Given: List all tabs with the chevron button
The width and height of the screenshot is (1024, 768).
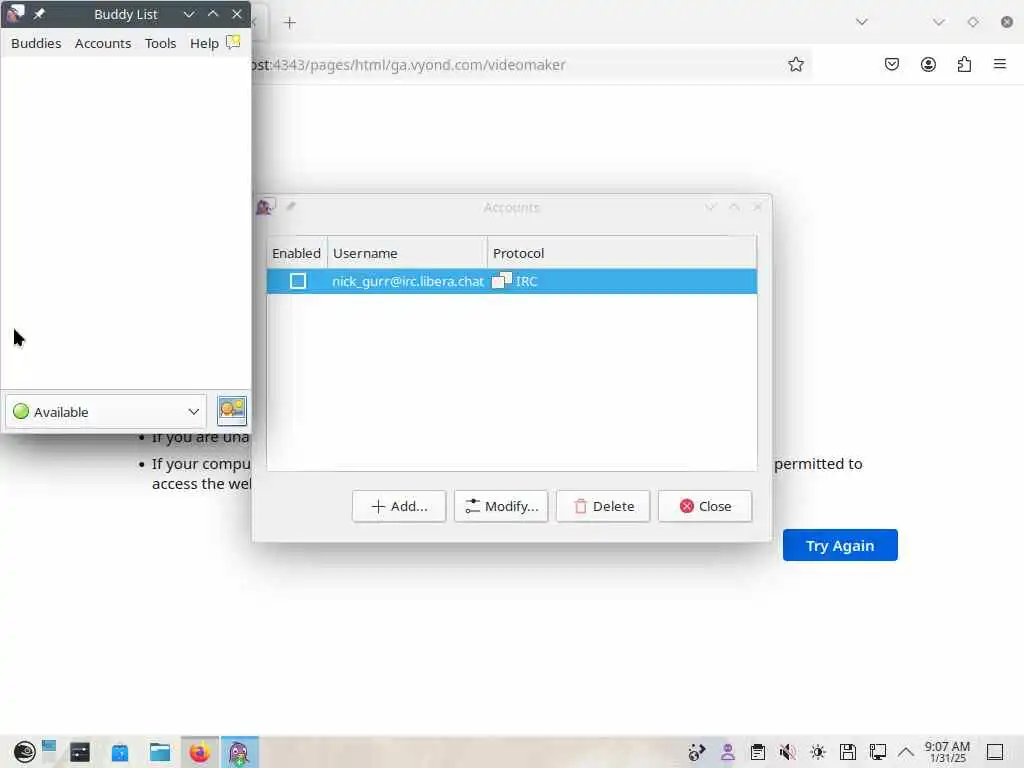Looking at the screenshot, I should (x=861, y=22).
